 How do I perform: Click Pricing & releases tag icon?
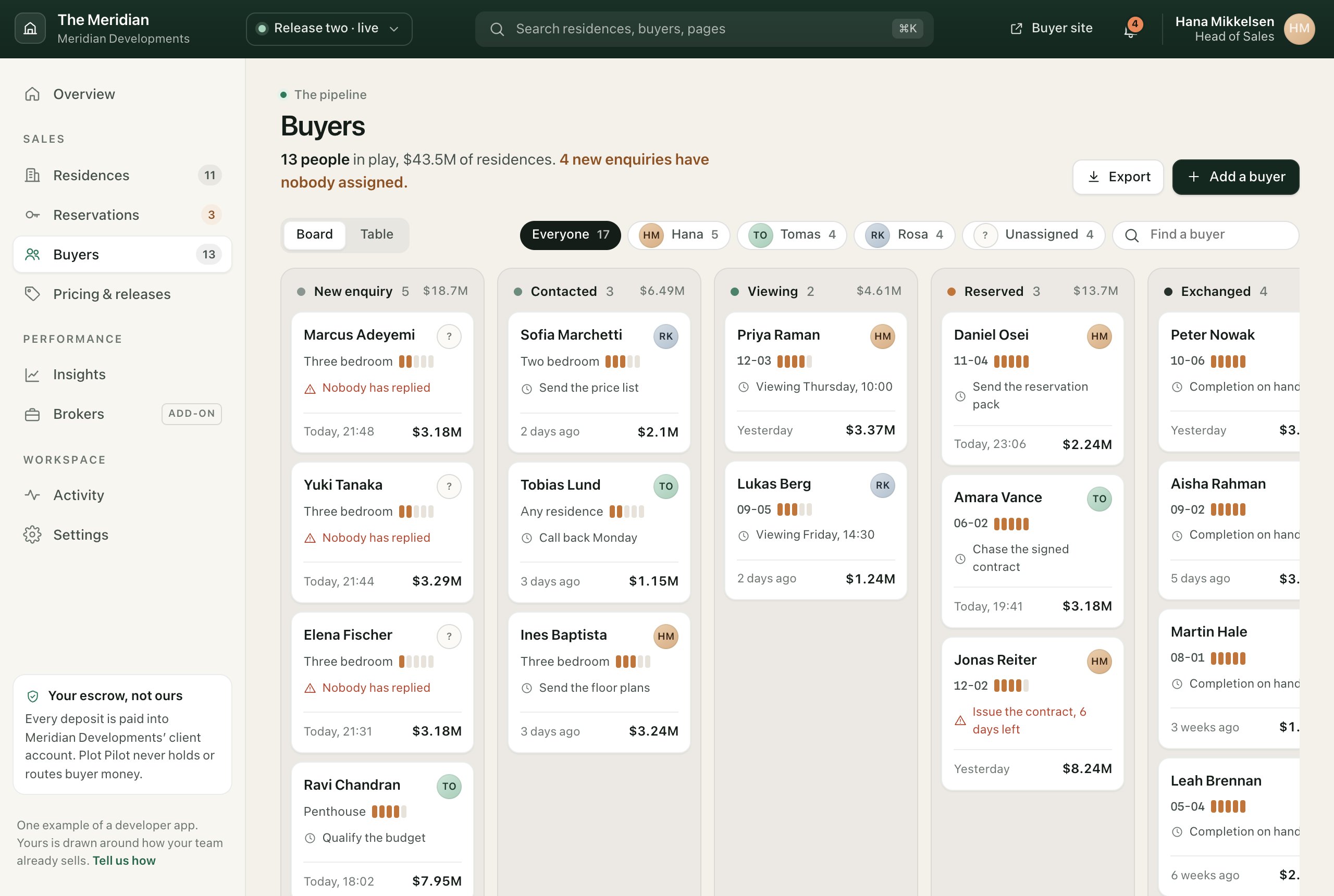pos(33,294)
